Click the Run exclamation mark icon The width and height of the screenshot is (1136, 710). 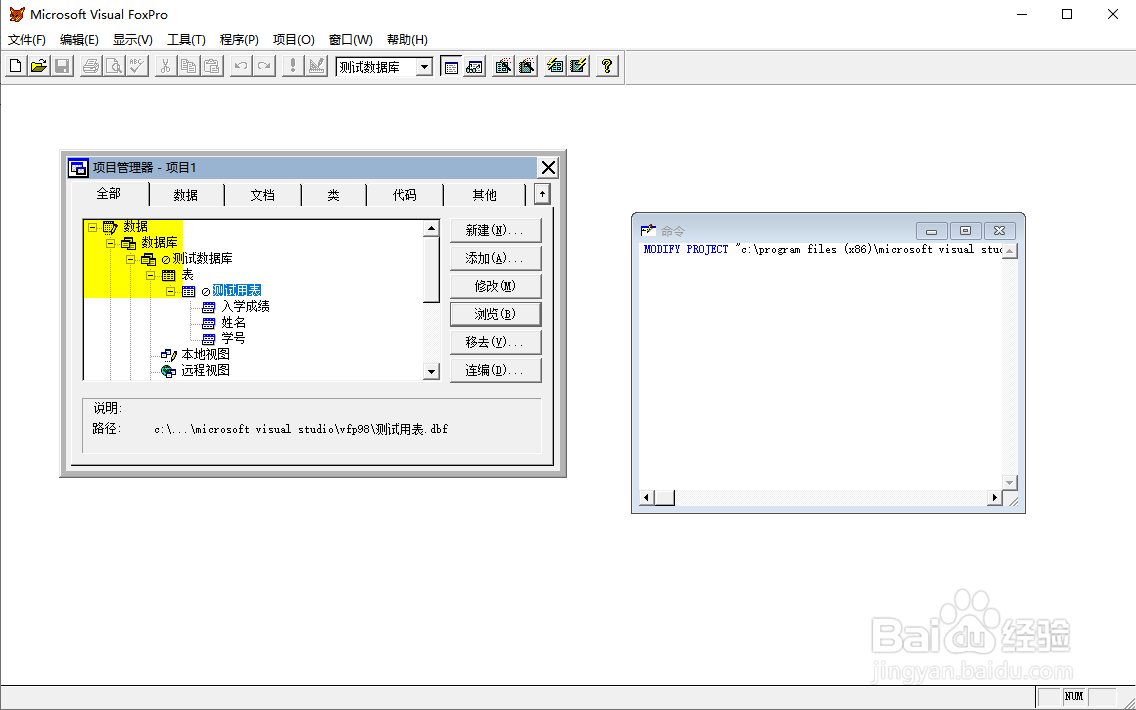pos(293,66)
